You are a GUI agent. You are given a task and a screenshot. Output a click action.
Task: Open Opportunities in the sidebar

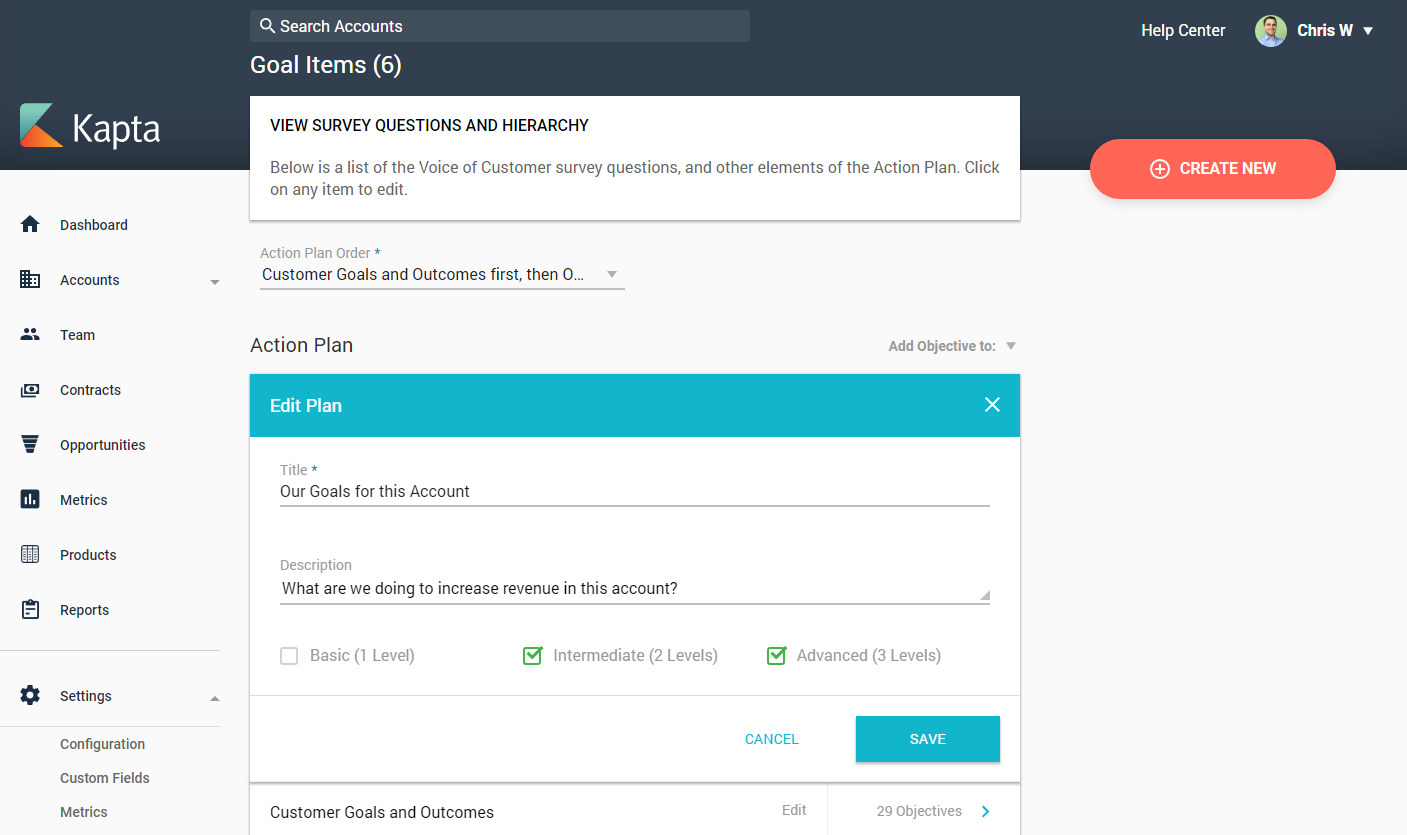(102, 445)
